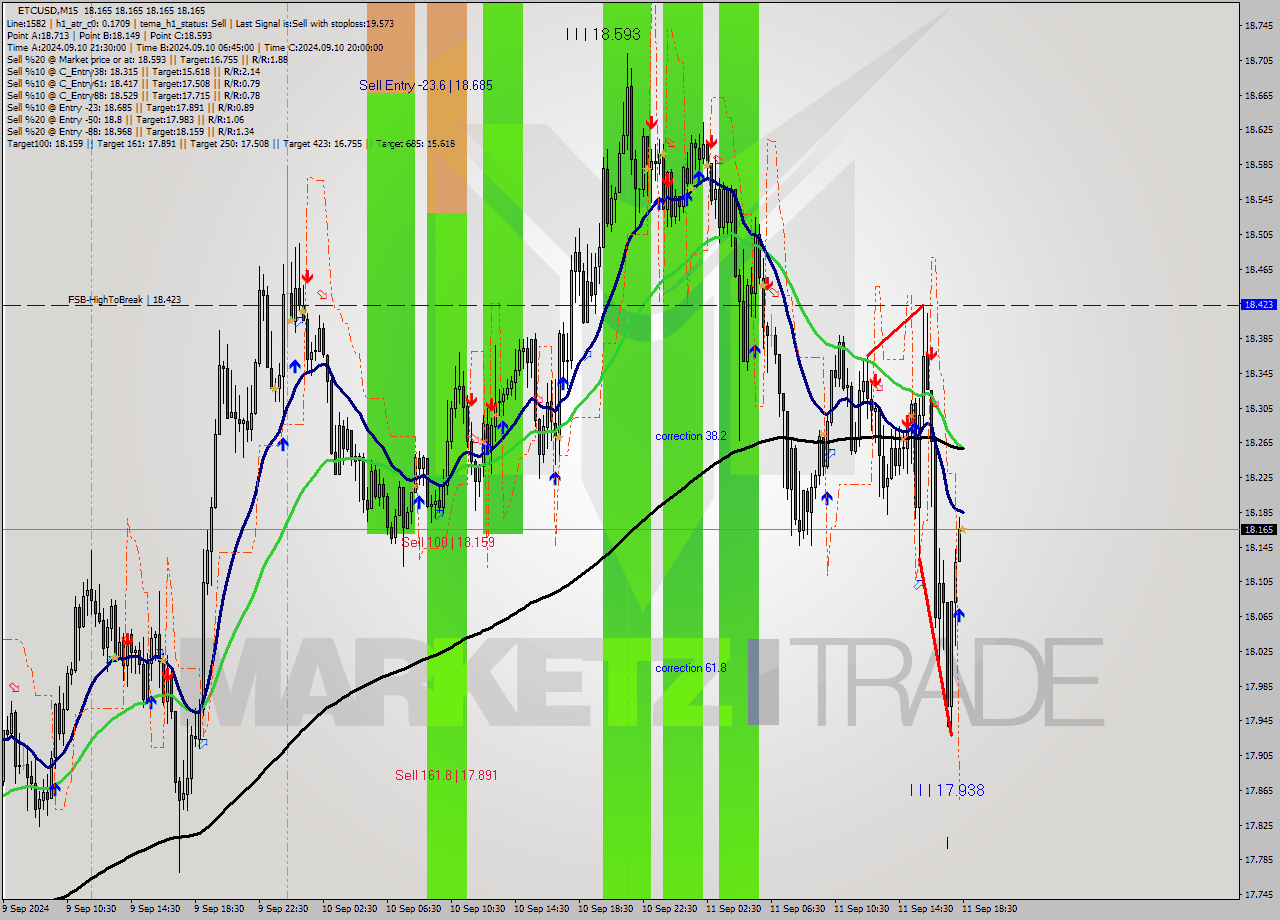Image resolution: width=1280 pixels, height=920 pixels.
Task: Click the '9 Sep 22:30' time axis label
Action: click(x=283, y=909)
